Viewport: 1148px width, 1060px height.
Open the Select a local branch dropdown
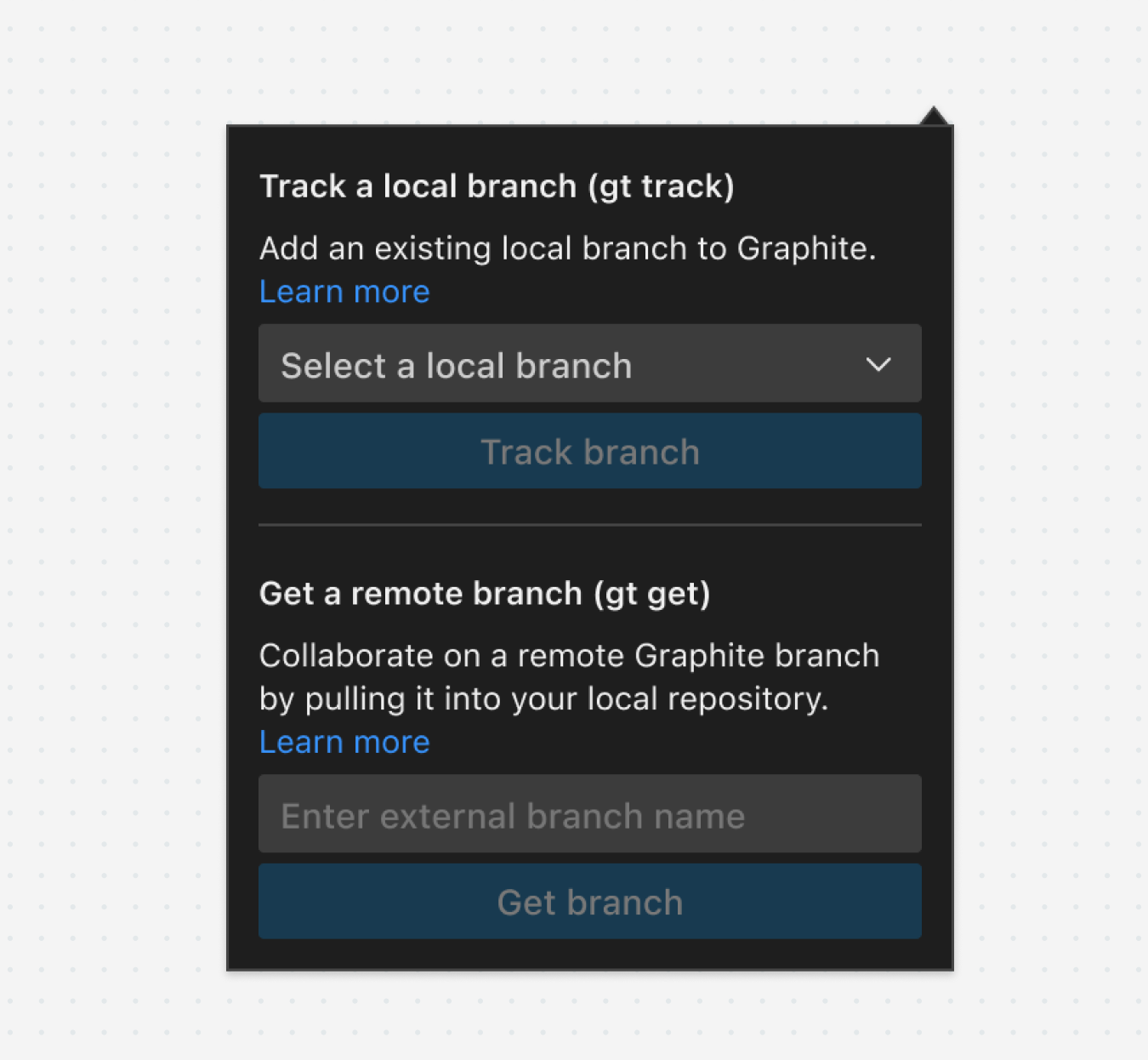(589, 363)
